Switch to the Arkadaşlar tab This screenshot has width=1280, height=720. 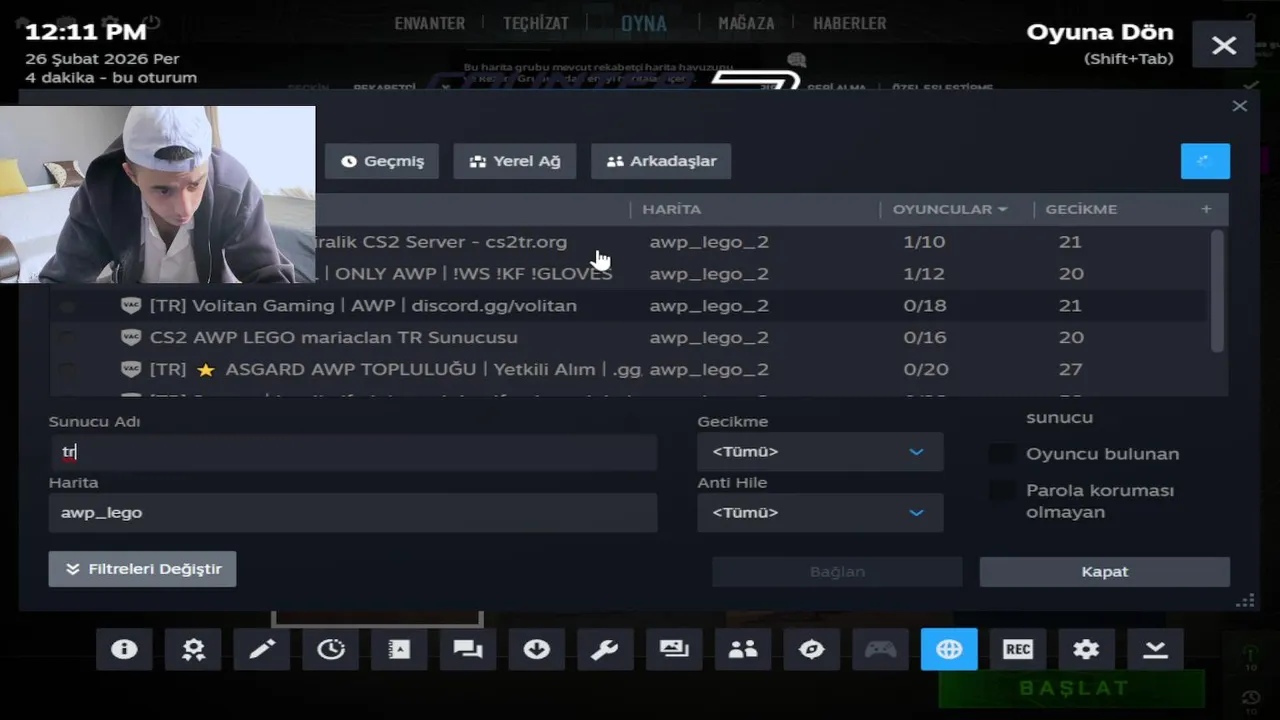(x=661, y=161)
